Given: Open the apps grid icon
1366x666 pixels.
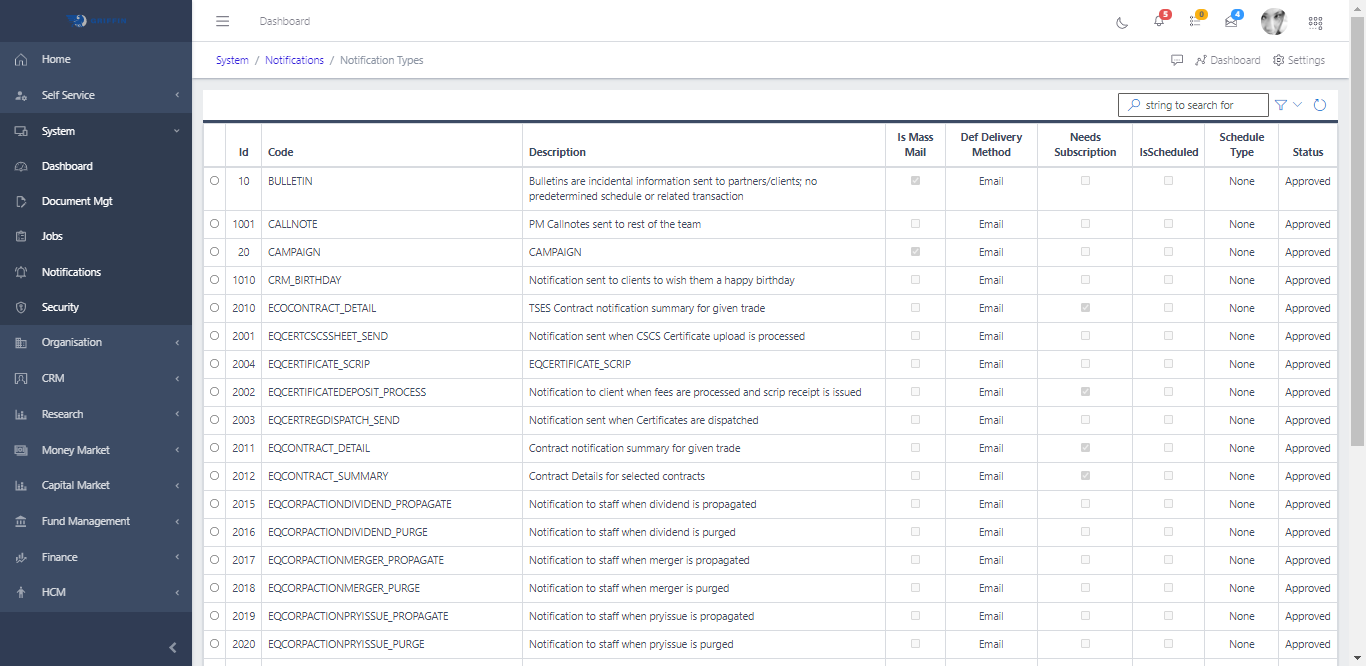Looking at the screenshot, I should pyautogui.click(x=1315, y=22).
